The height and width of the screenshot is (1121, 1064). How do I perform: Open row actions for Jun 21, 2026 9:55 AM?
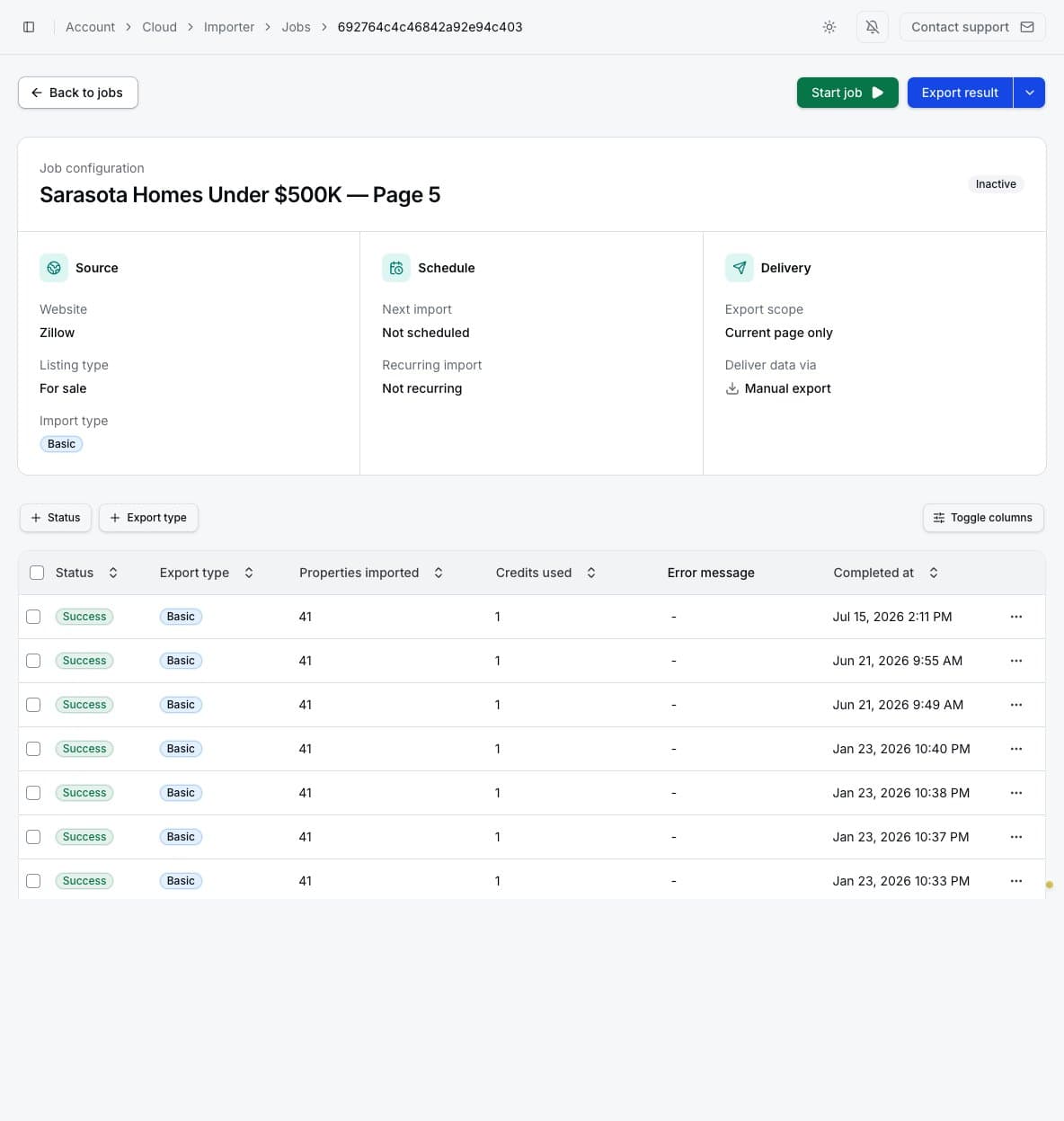click(x=1016, y=661)
